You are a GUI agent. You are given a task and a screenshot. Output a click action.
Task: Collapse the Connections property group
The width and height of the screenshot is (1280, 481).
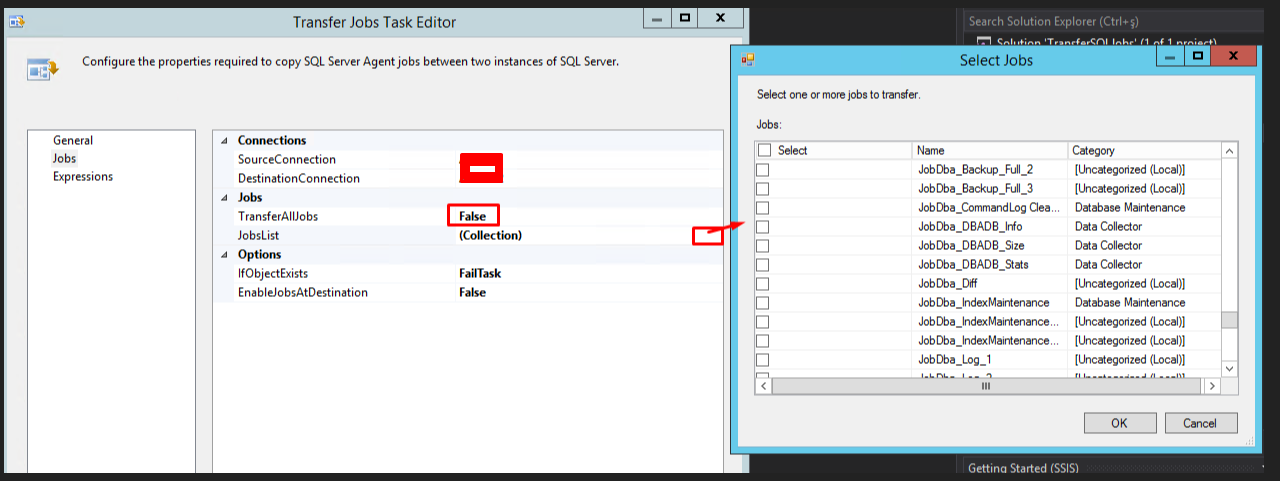224,141
